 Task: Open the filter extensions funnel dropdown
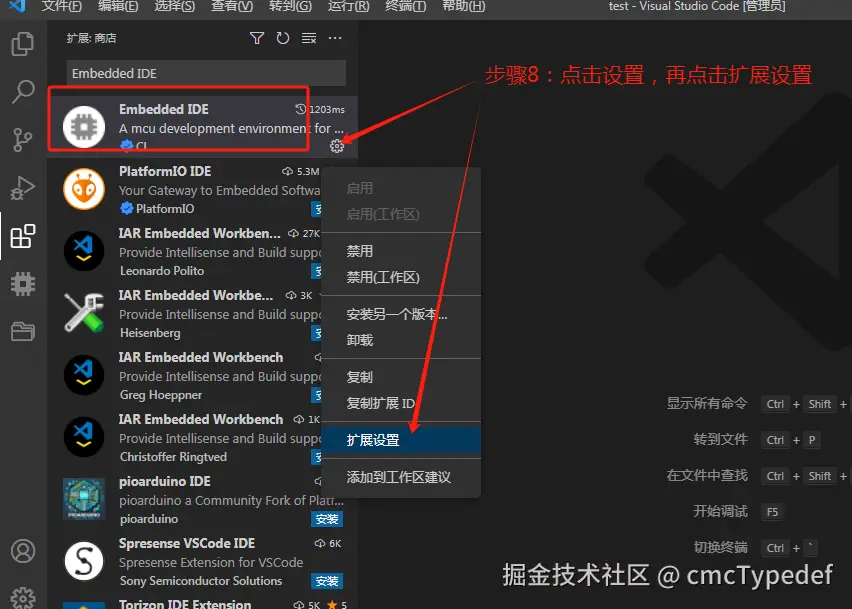(x=256, y=38)
